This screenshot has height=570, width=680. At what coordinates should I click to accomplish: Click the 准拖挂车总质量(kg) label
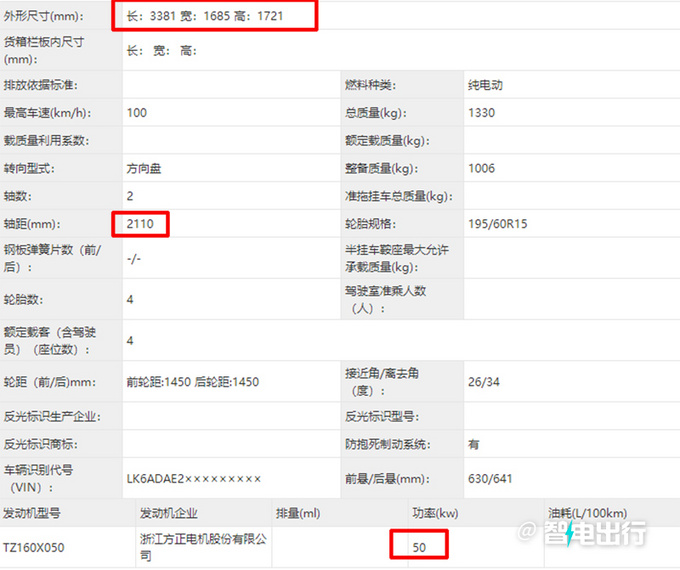pos(399,196)
